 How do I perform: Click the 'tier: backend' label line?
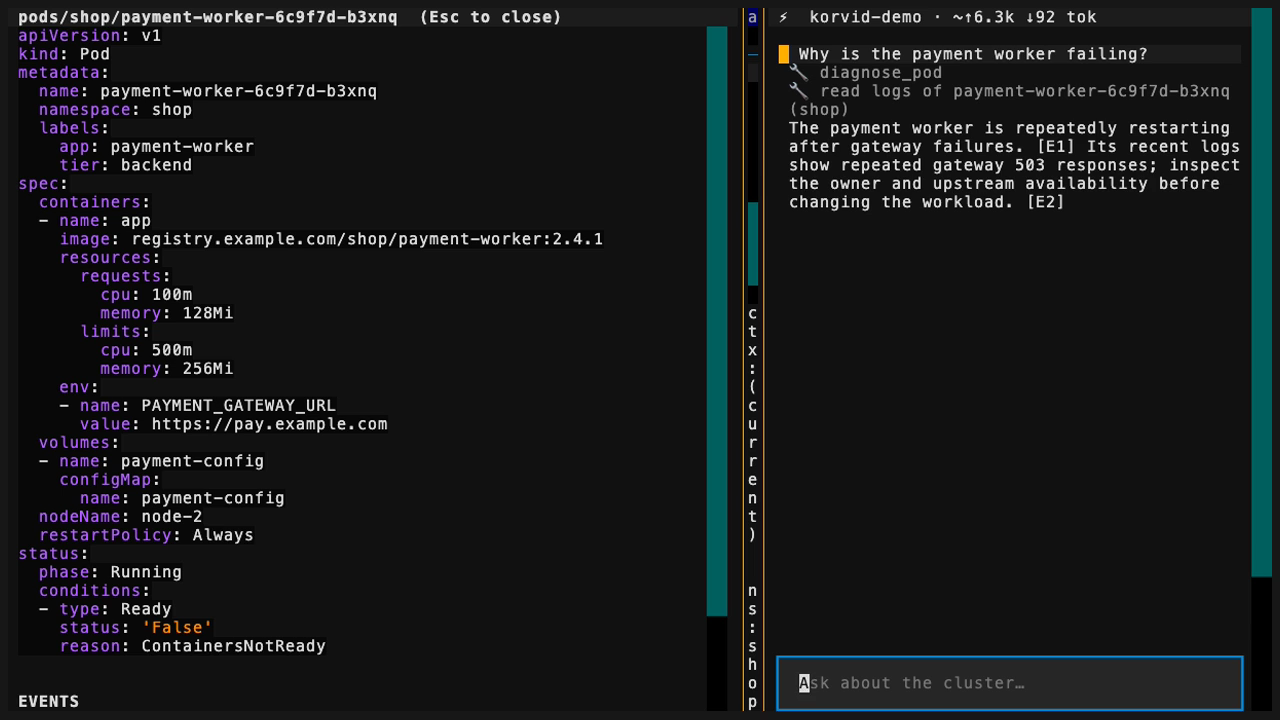pos(125,165)
